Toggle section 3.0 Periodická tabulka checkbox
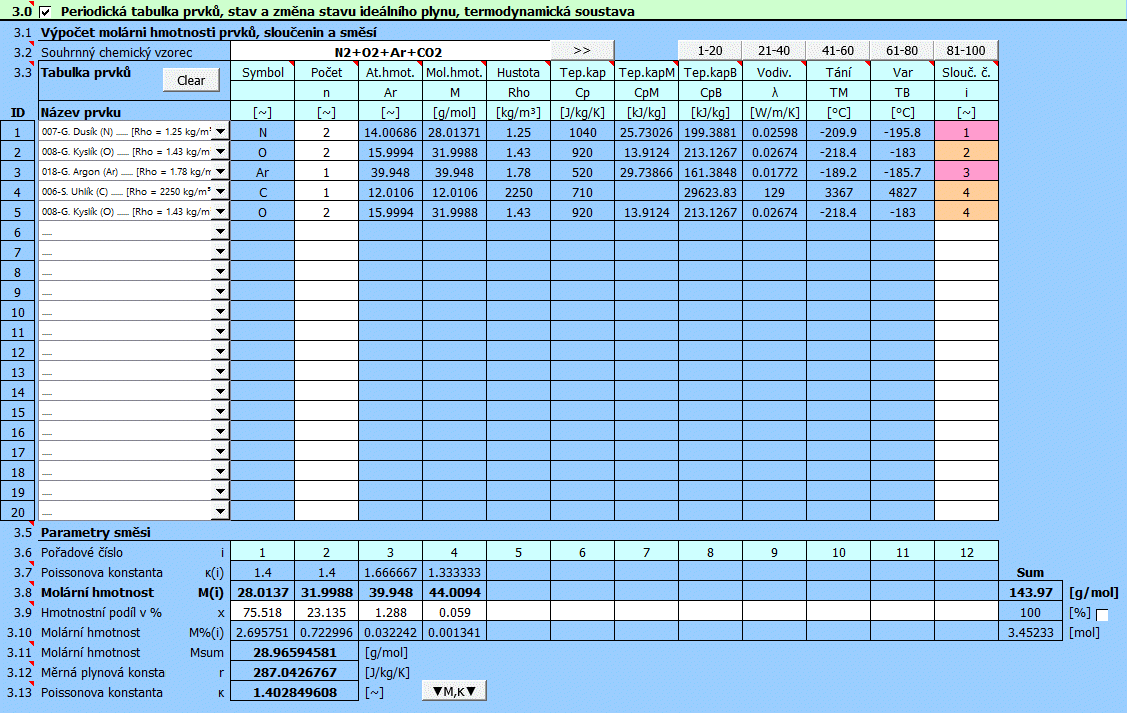This screenshot has height=713, width=1127. point(45,12)
